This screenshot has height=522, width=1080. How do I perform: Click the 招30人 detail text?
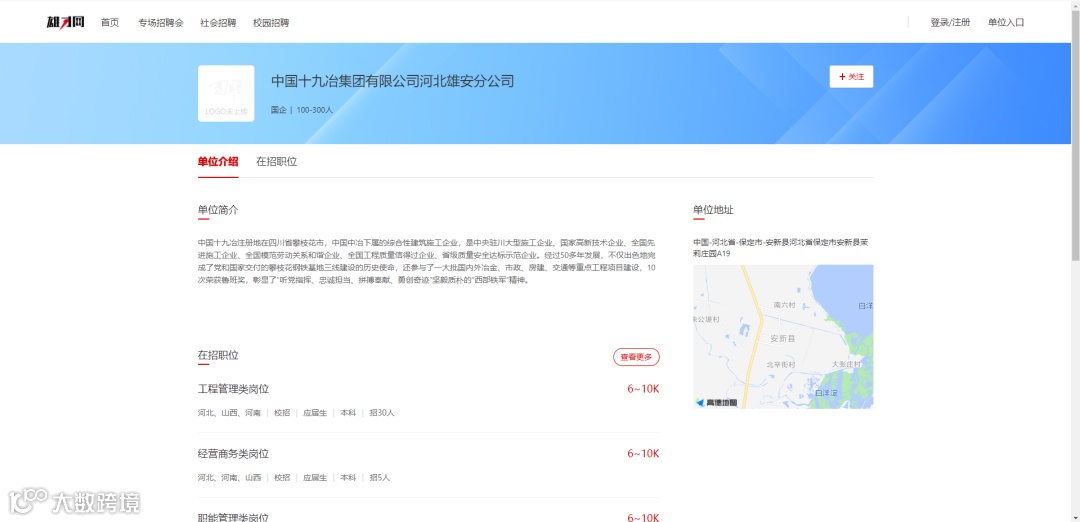click(382, 413)
